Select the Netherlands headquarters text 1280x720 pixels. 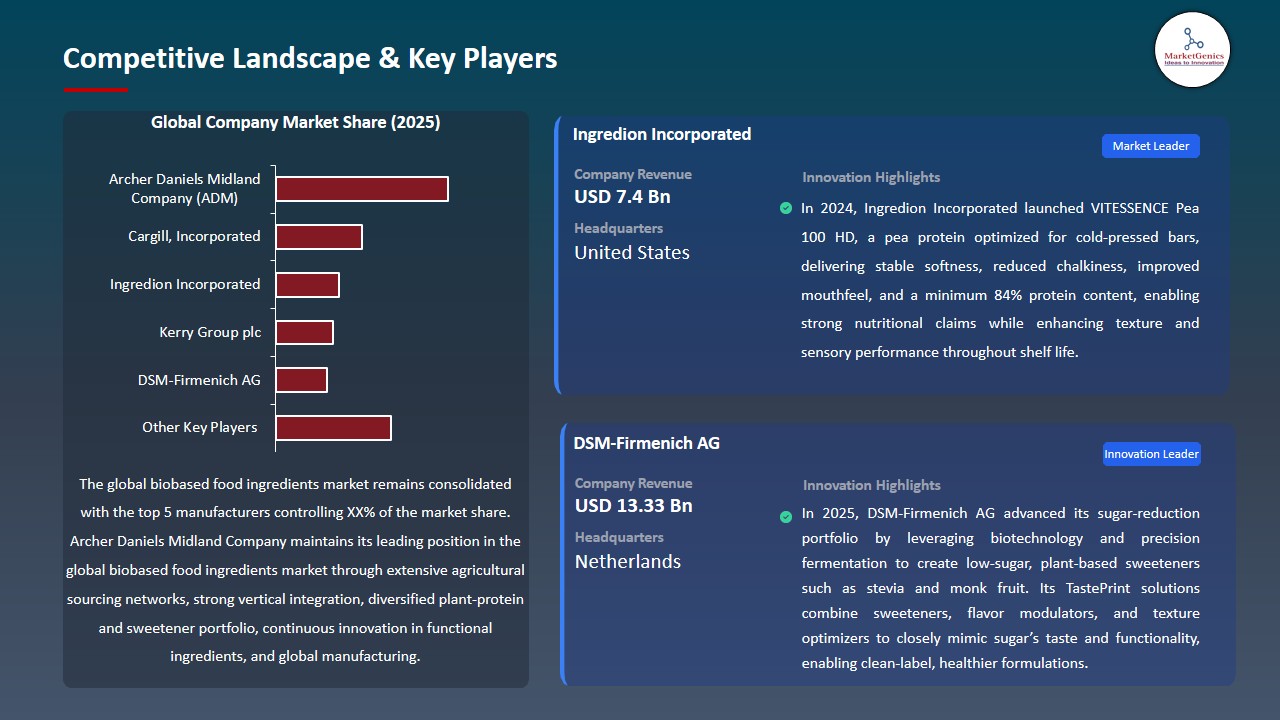click(627, 561)
